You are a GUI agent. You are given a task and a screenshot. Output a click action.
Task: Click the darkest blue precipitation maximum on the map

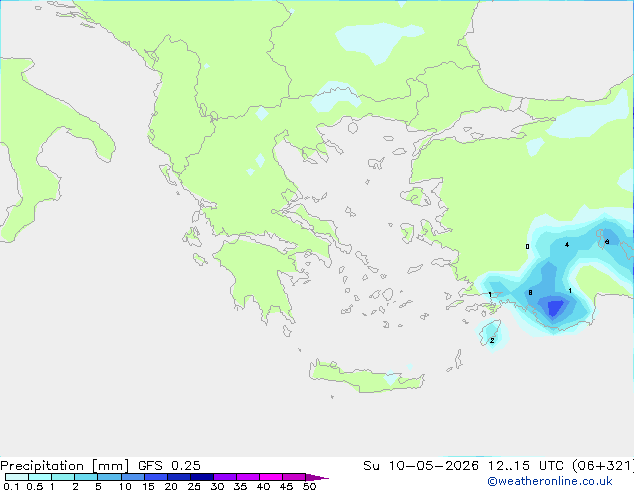tap(555, 307)
